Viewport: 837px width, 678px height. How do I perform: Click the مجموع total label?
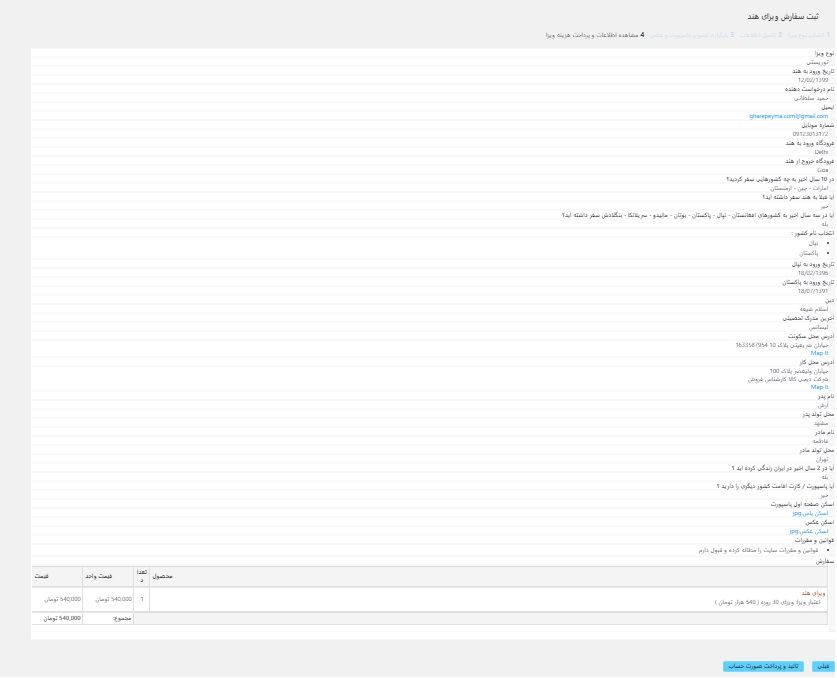(x=122, y=619)
